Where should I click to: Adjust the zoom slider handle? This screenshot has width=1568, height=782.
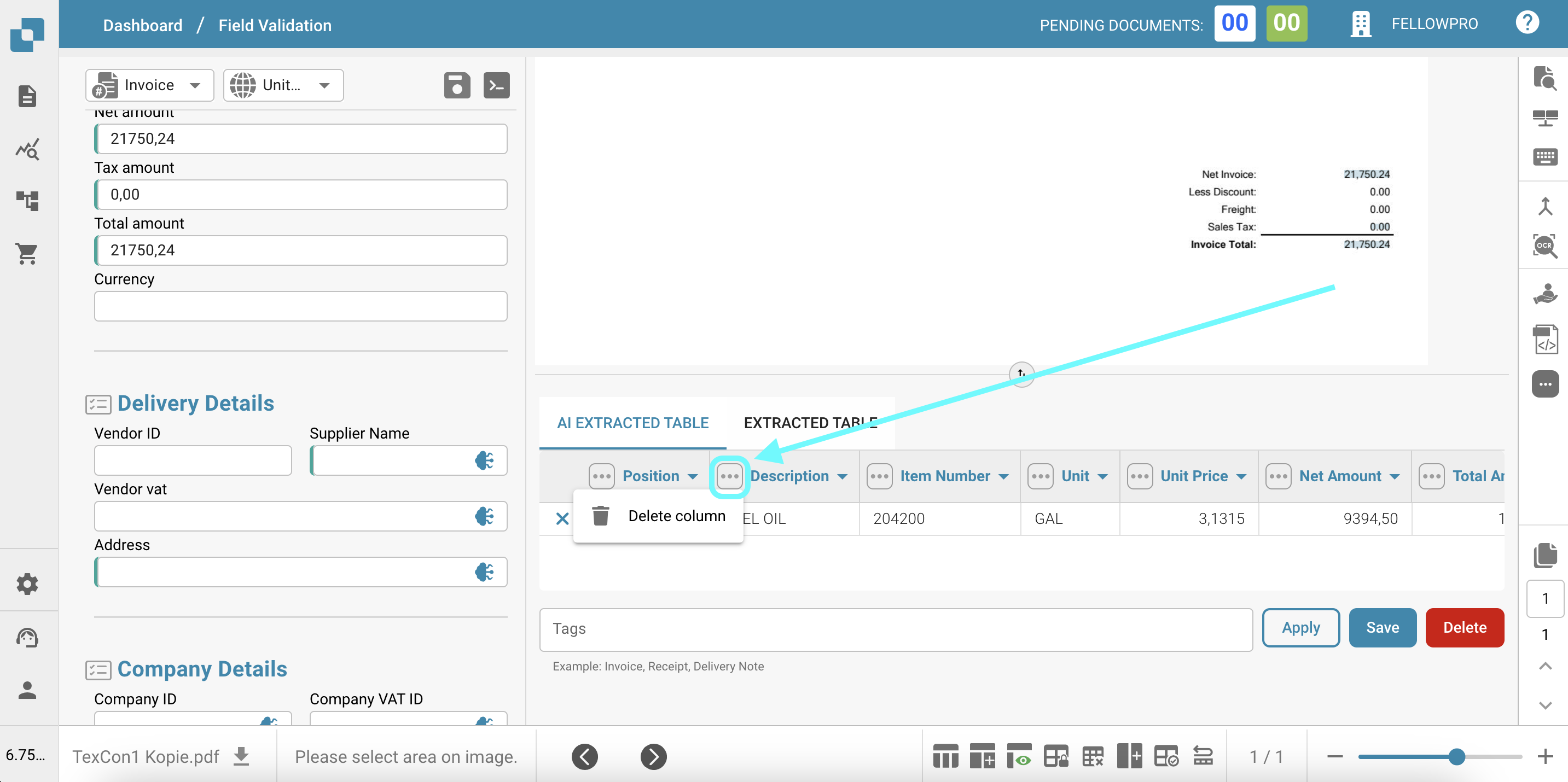[1456, 756]
